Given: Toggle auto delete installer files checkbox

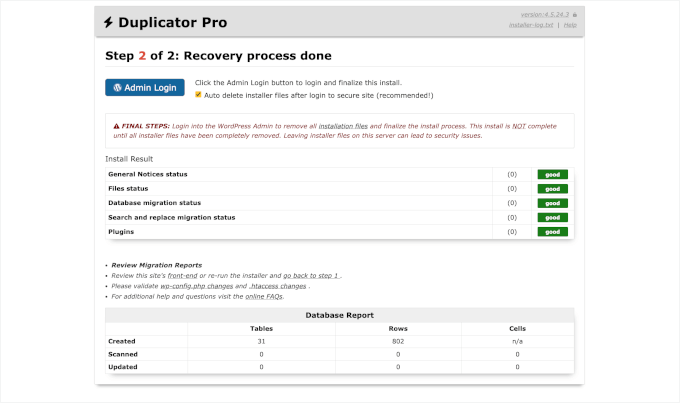Looking at the screenshot, I should pos(198,96).
